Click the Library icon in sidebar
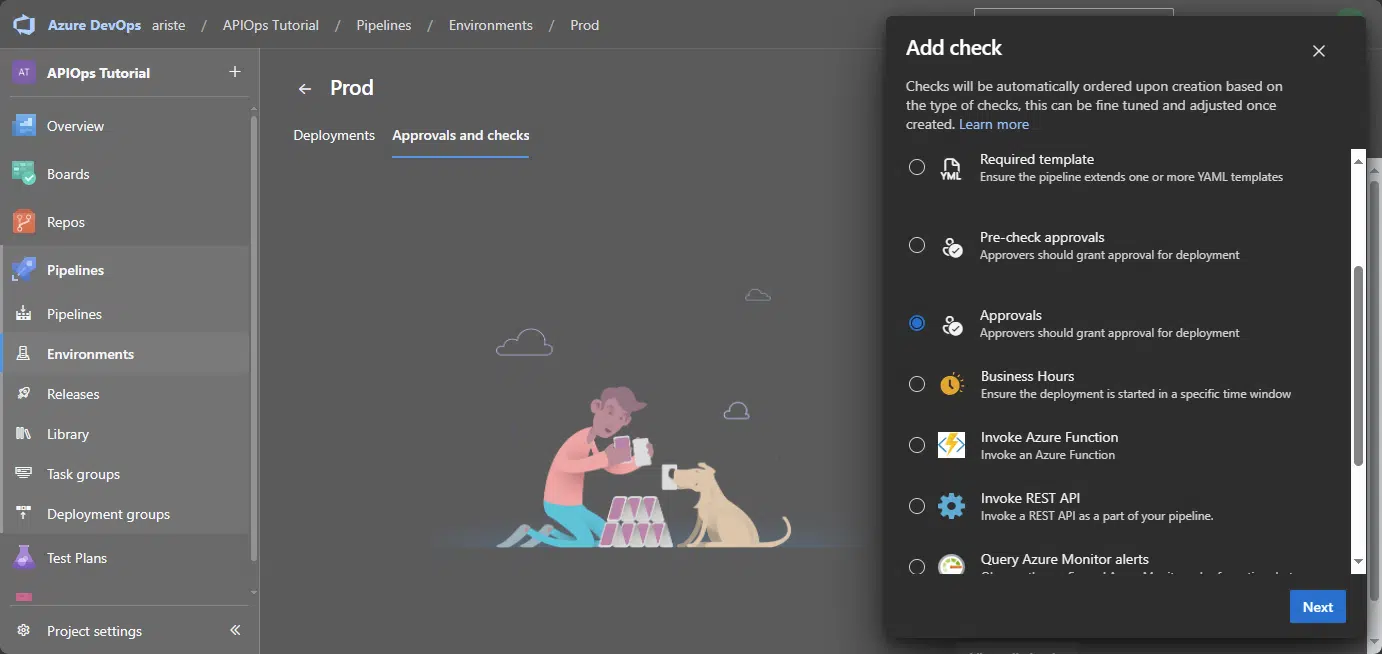This screenshot has height=654, width=1382. (24, 434)
